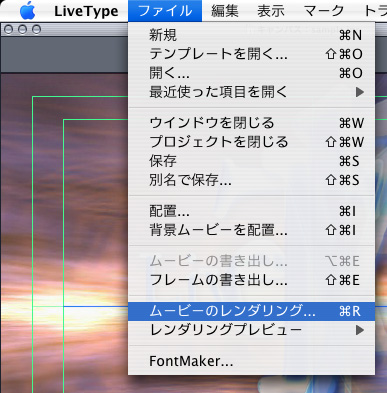Screen dimensions: 387x393
Task: Select ウインドウを閉じる menu item
Action: click(252, 123)
